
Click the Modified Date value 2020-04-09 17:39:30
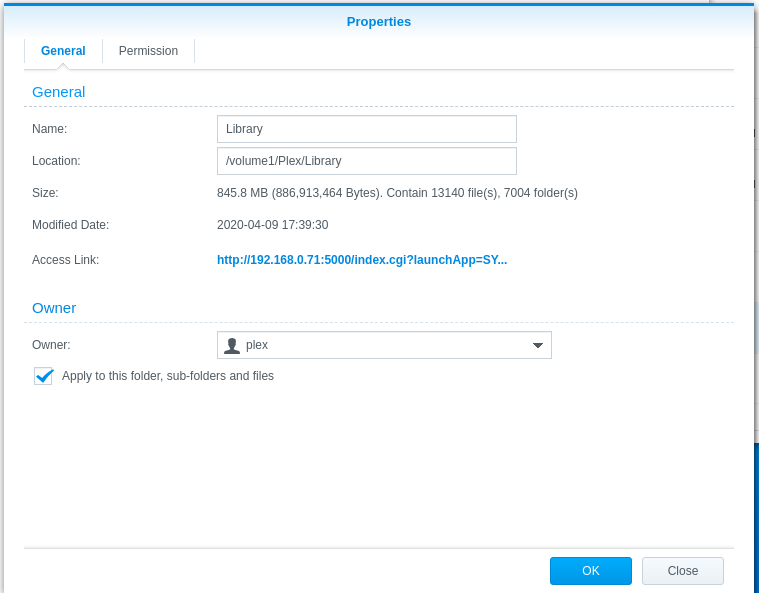[273, 225]
